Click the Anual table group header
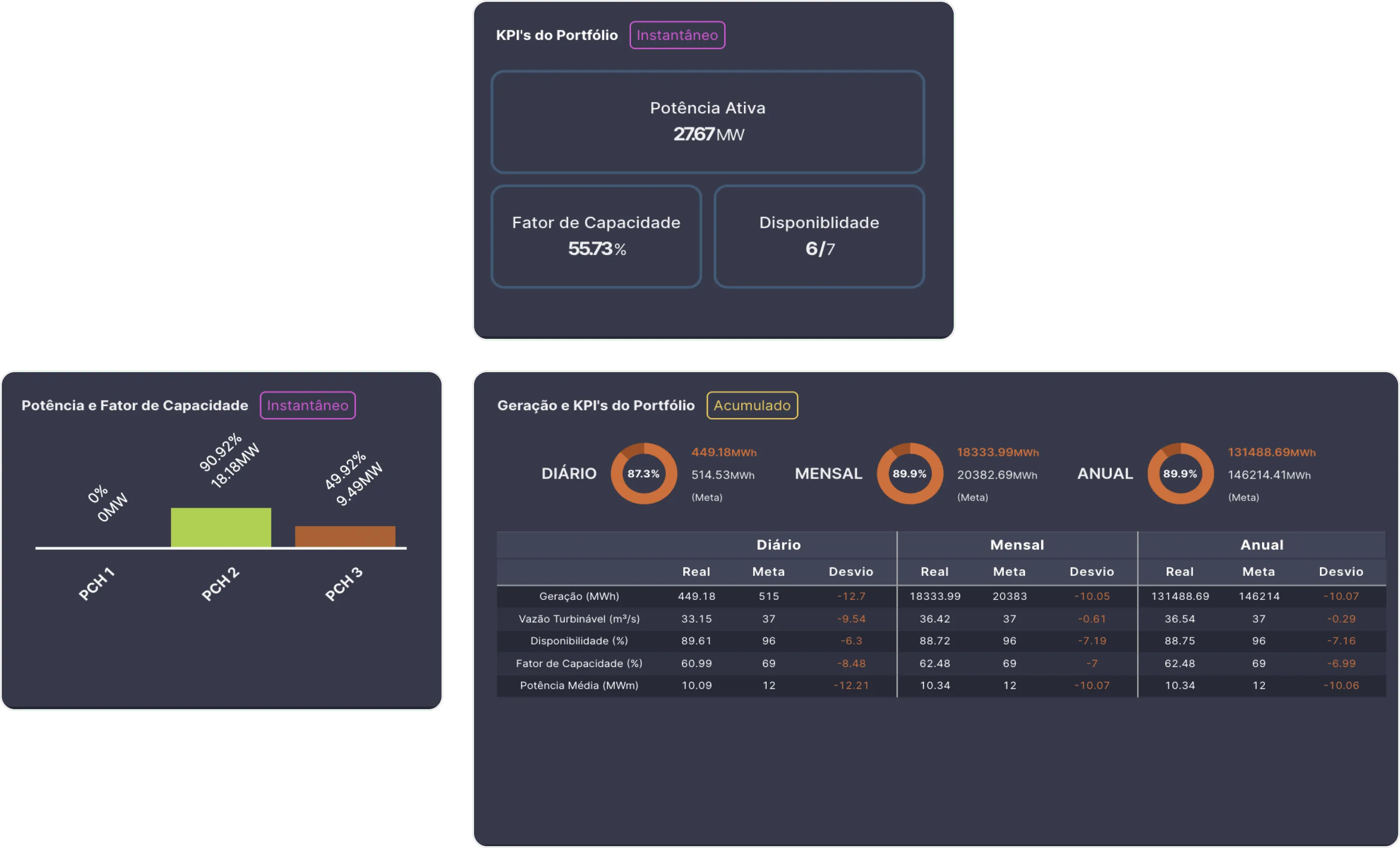This screenshot has width=1400, height=848. [x=1262, y=545]
